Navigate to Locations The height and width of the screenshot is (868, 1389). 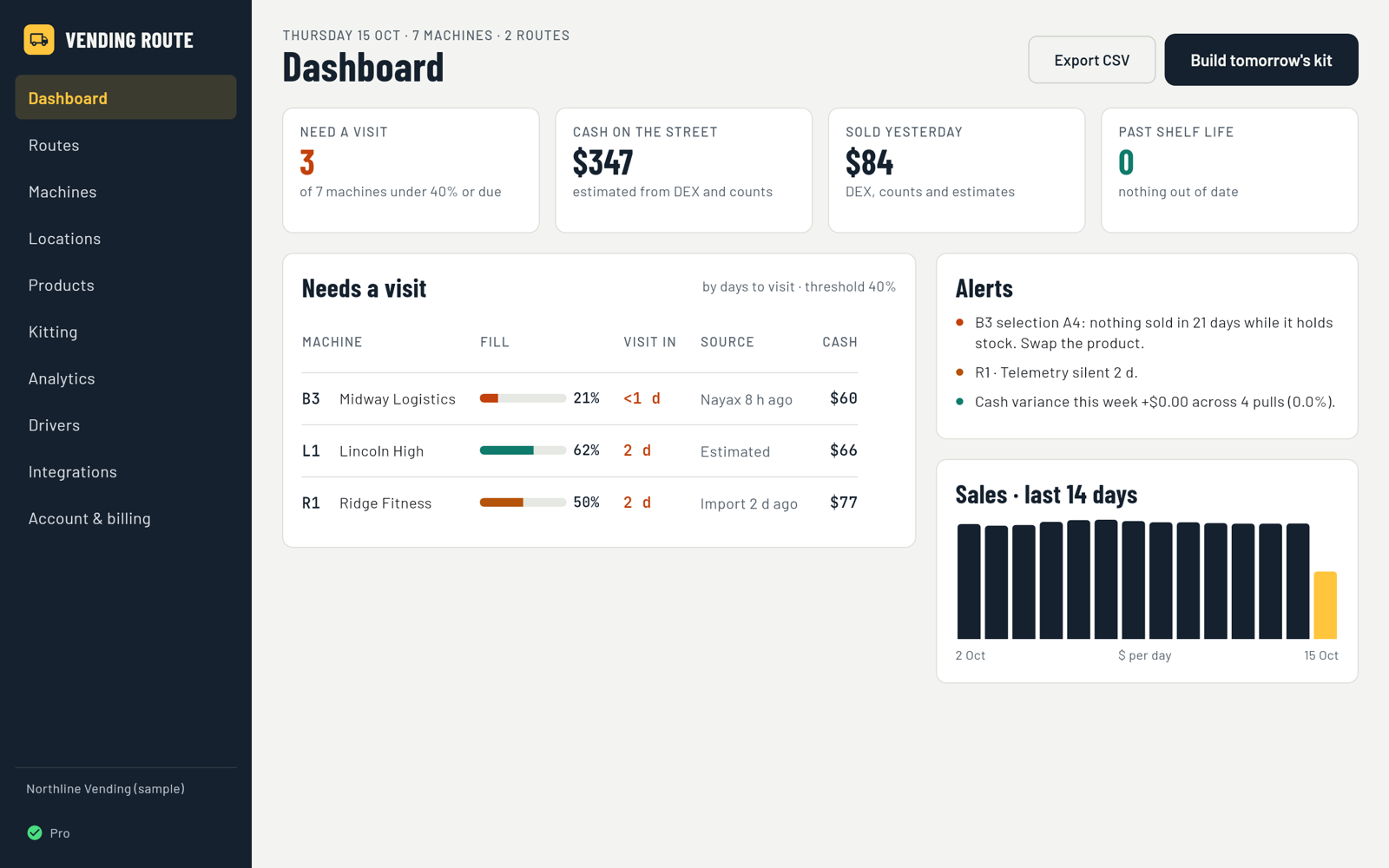[126, 239]
